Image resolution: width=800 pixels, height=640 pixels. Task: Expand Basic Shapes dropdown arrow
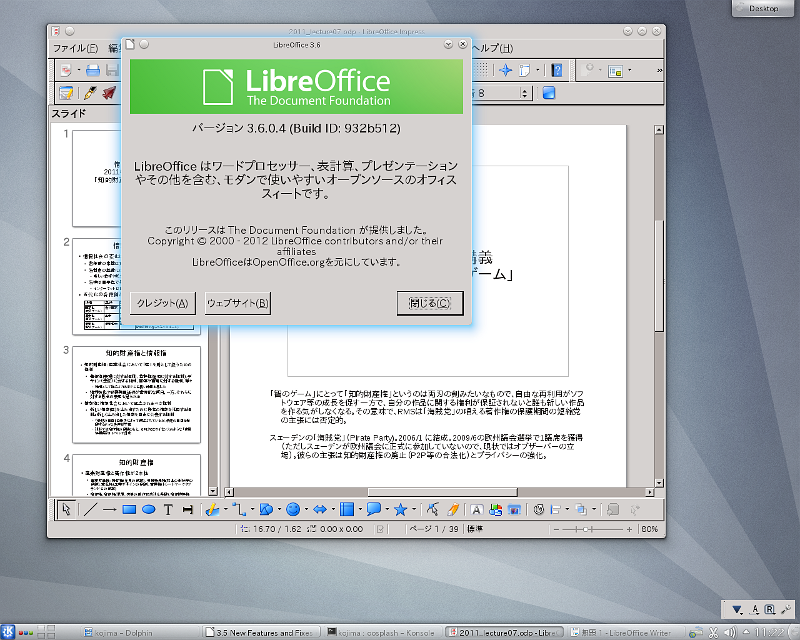[x=279, y=509]
